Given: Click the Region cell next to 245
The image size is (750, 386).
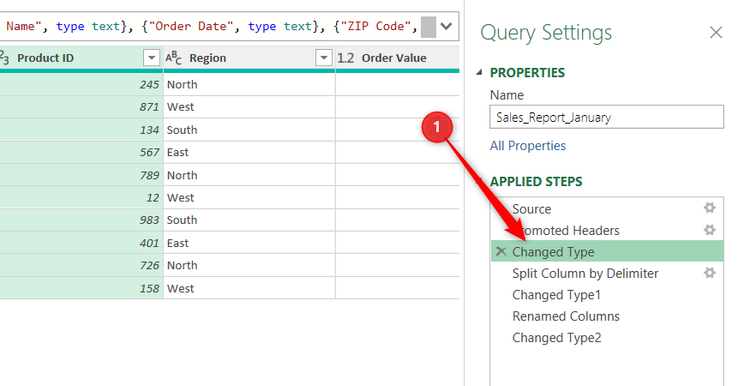Looking at the screenshot, I should 249,84.
